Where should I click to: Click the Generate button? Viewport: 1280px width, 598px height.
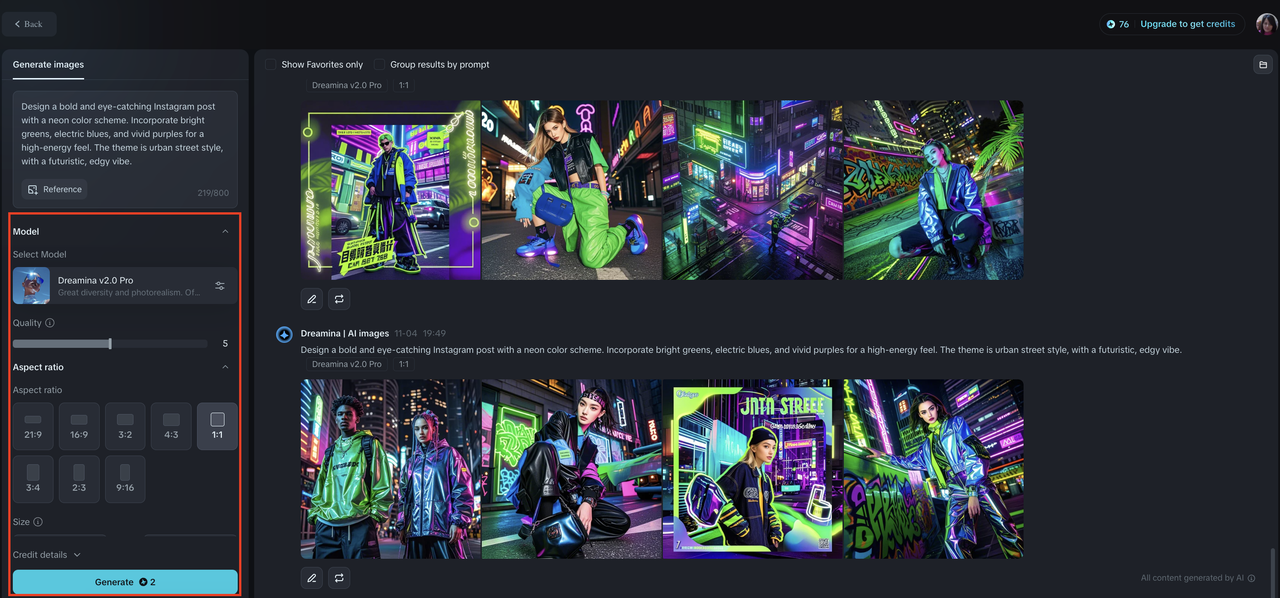click(x=125, y=582)
